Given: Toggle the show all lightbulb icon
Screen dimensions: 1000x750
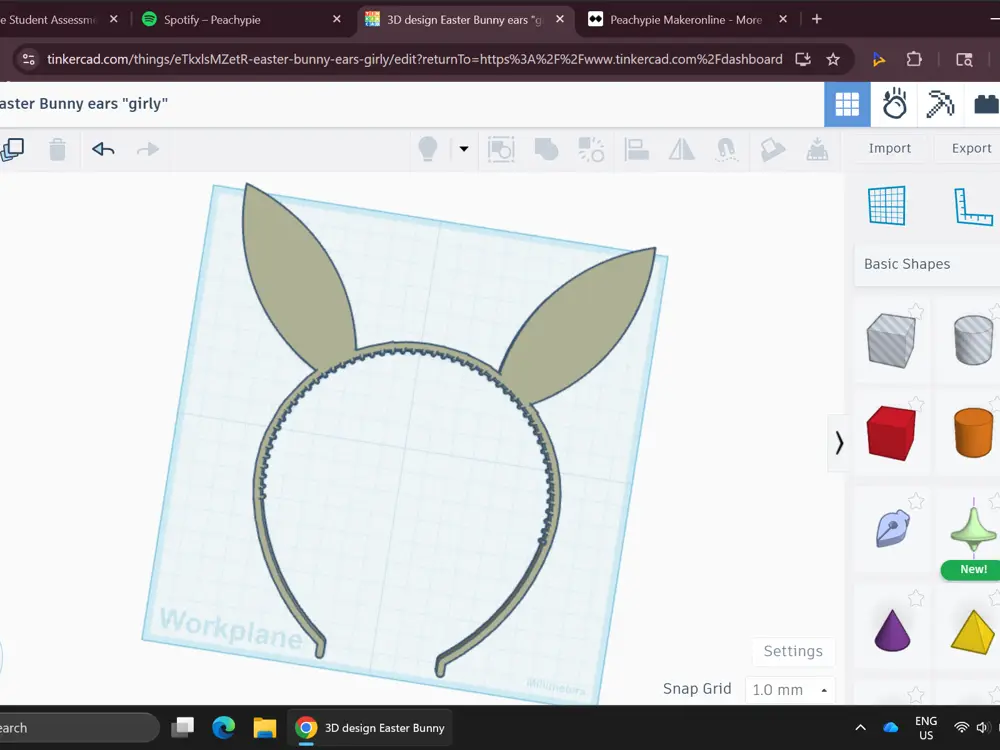Looking at the screenshot, I should (427, 149).
